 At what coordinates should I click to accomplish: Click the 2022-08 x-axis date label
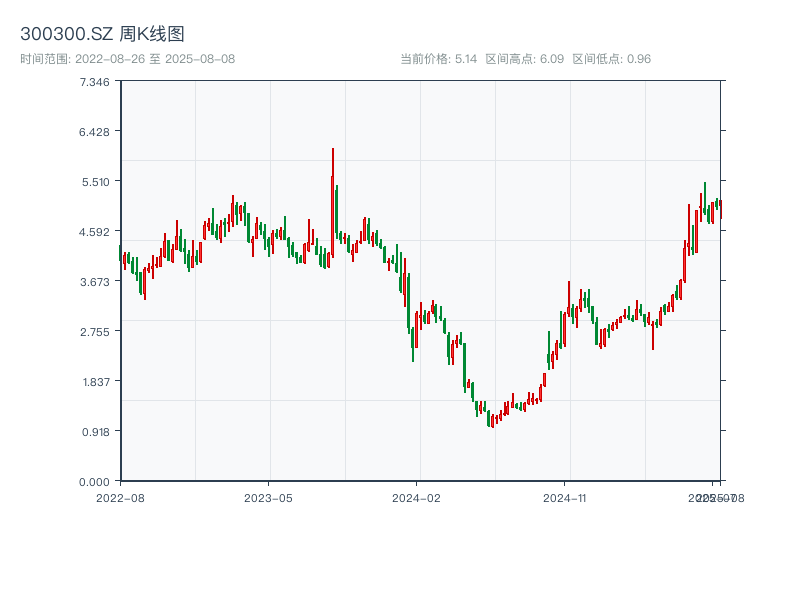tap(120, 497)
